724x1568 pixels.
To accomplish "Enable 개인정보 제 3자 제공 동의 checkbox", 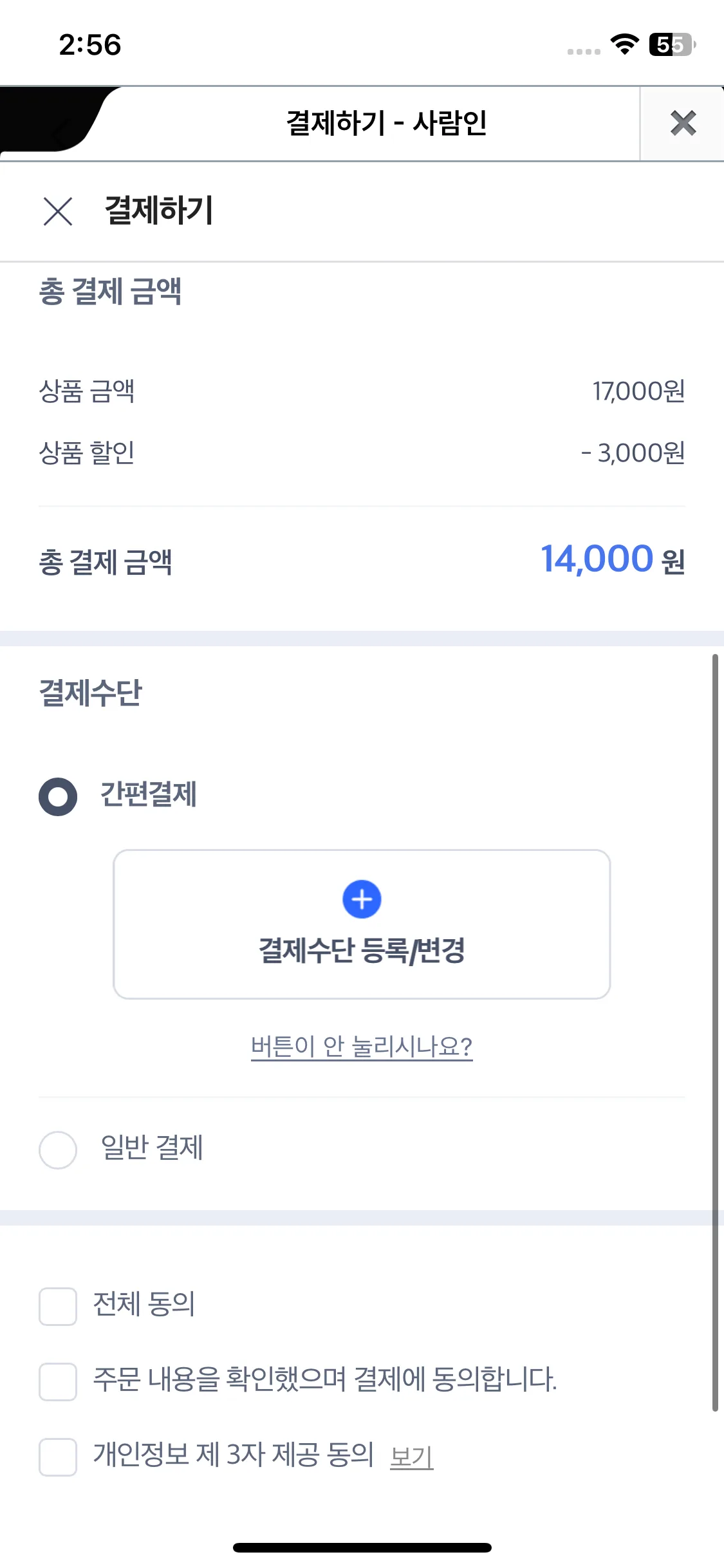I will 58,1457.
